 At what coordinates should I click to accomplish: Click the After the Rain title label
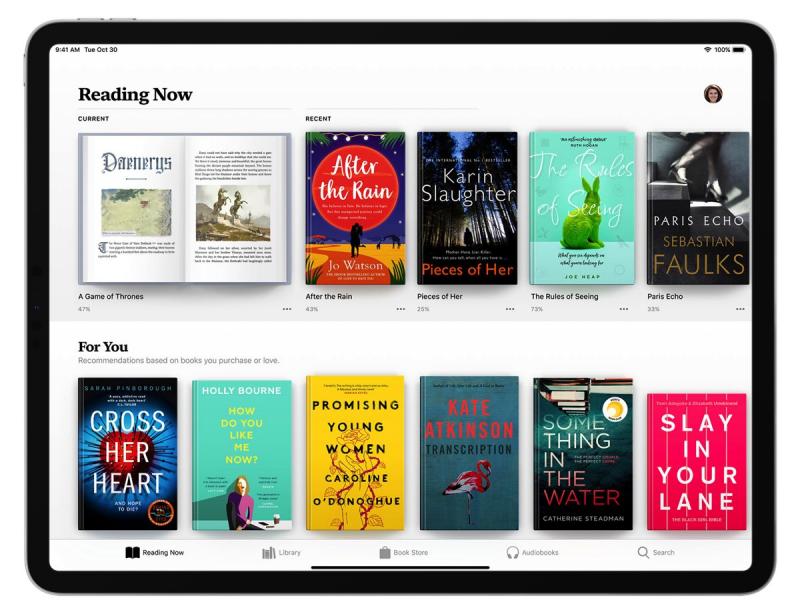point(329,296)
